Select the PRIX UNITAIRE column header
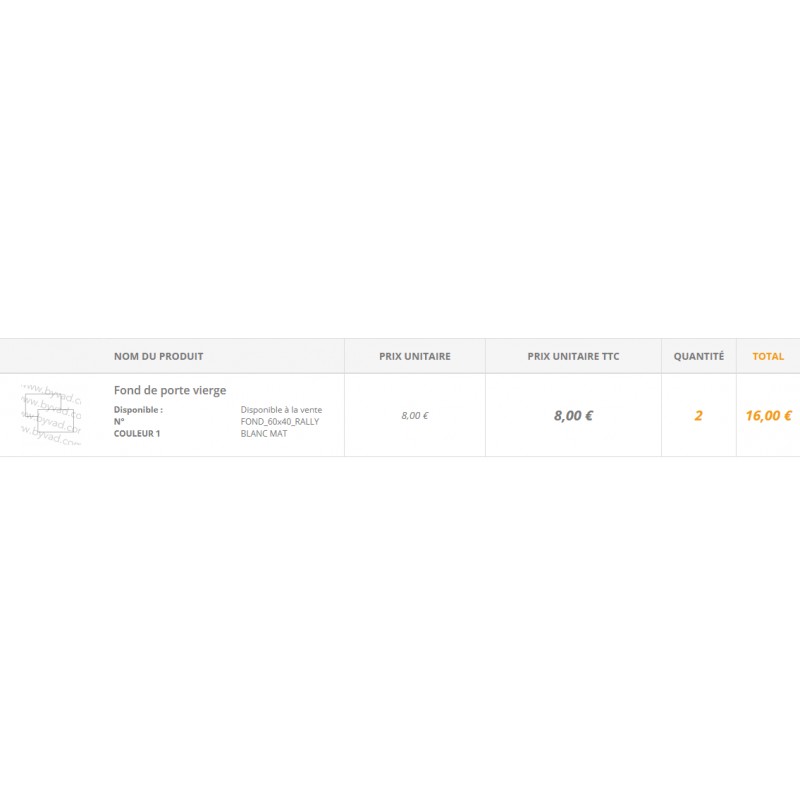This screenshot has width=800, height=800. point(415,356)
